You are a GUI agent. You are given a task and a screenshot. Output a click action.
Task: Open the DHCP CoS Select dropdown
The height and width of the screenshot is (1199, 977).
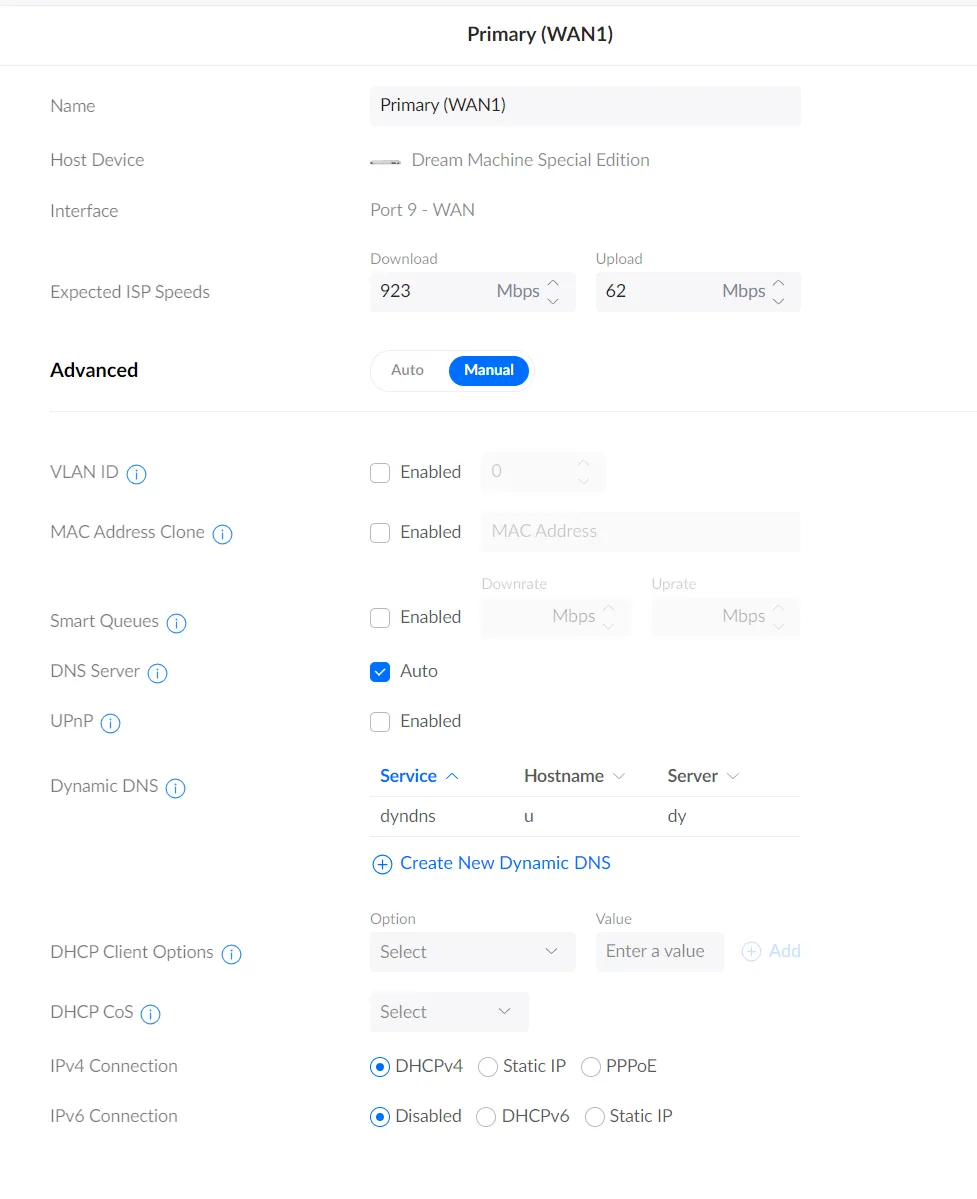449,1011
